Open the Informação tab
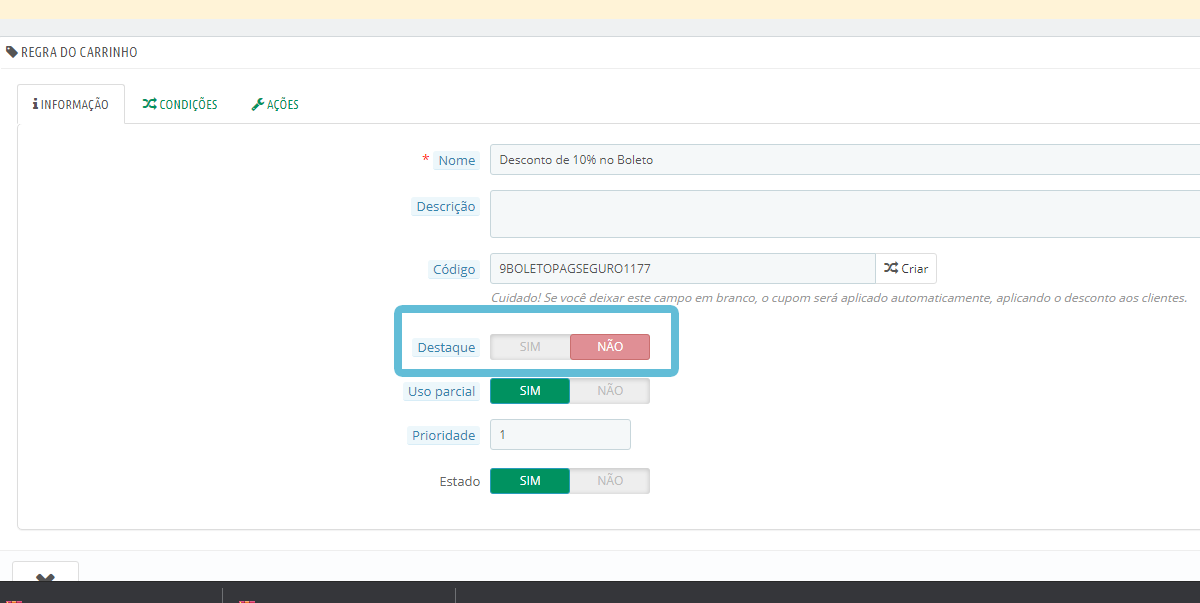 click(71, 104)
